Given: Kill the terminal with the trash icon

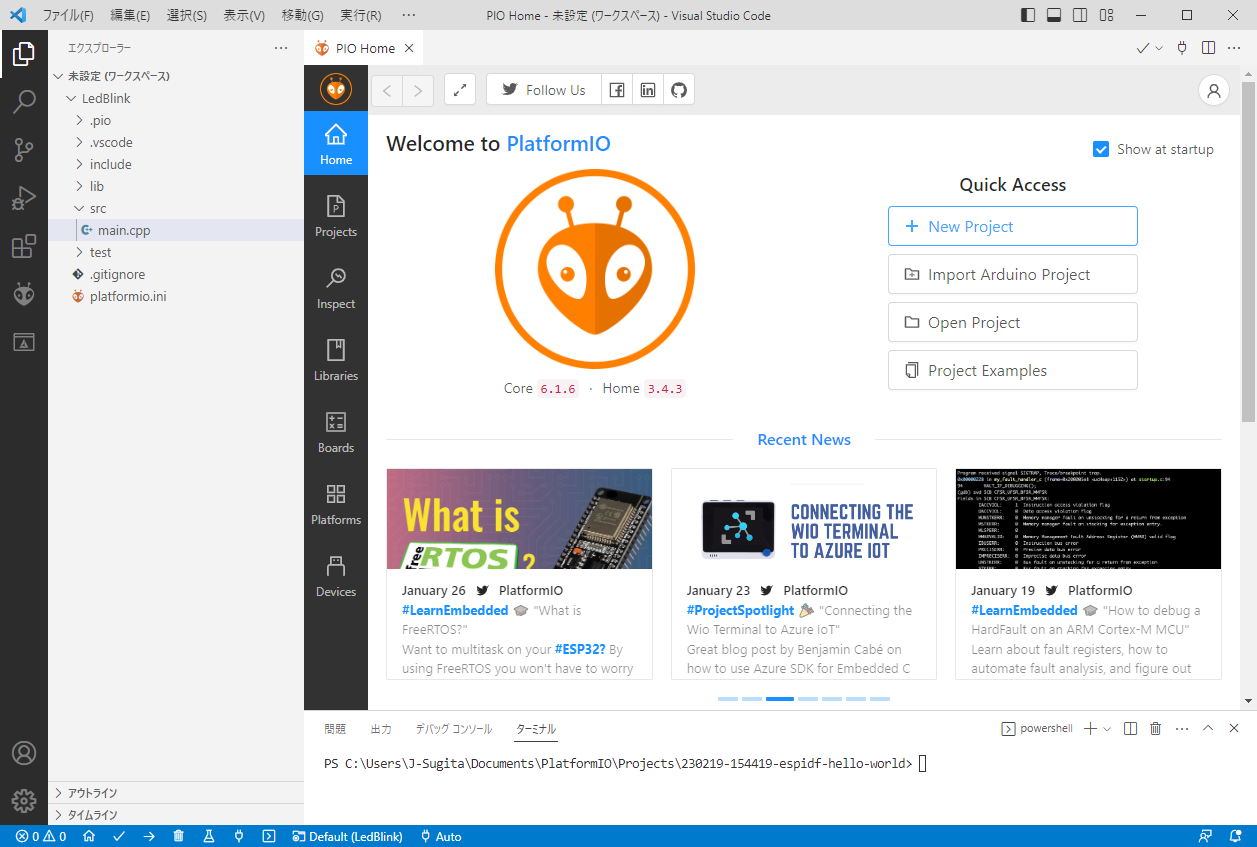Looking at the screenshot, I should coord(1156,729).
